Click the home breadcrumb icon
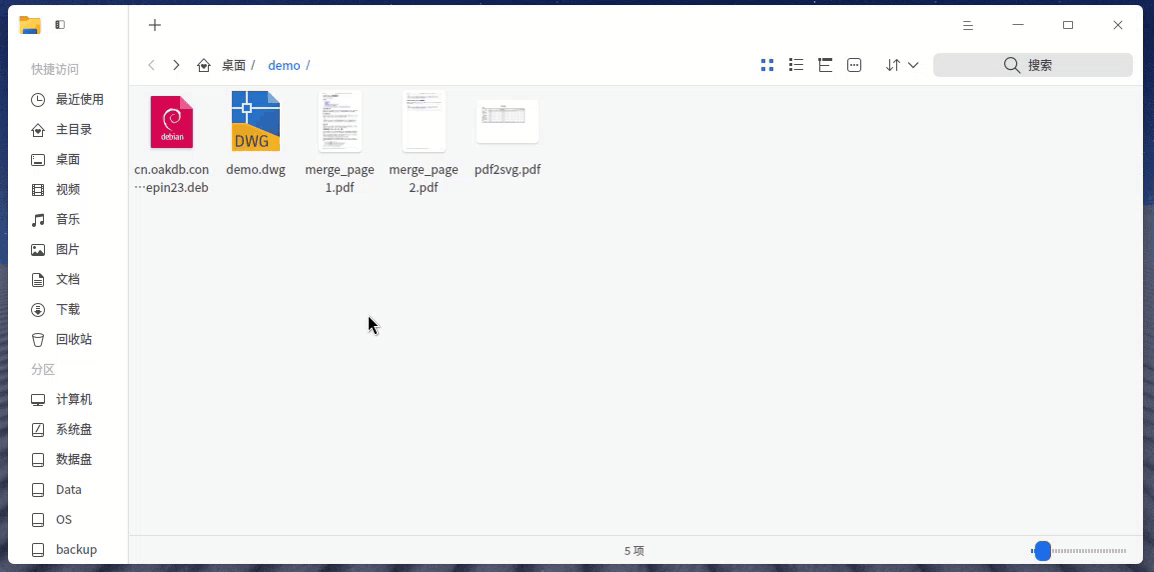The image size is (1154, 572). click(204, 66)
